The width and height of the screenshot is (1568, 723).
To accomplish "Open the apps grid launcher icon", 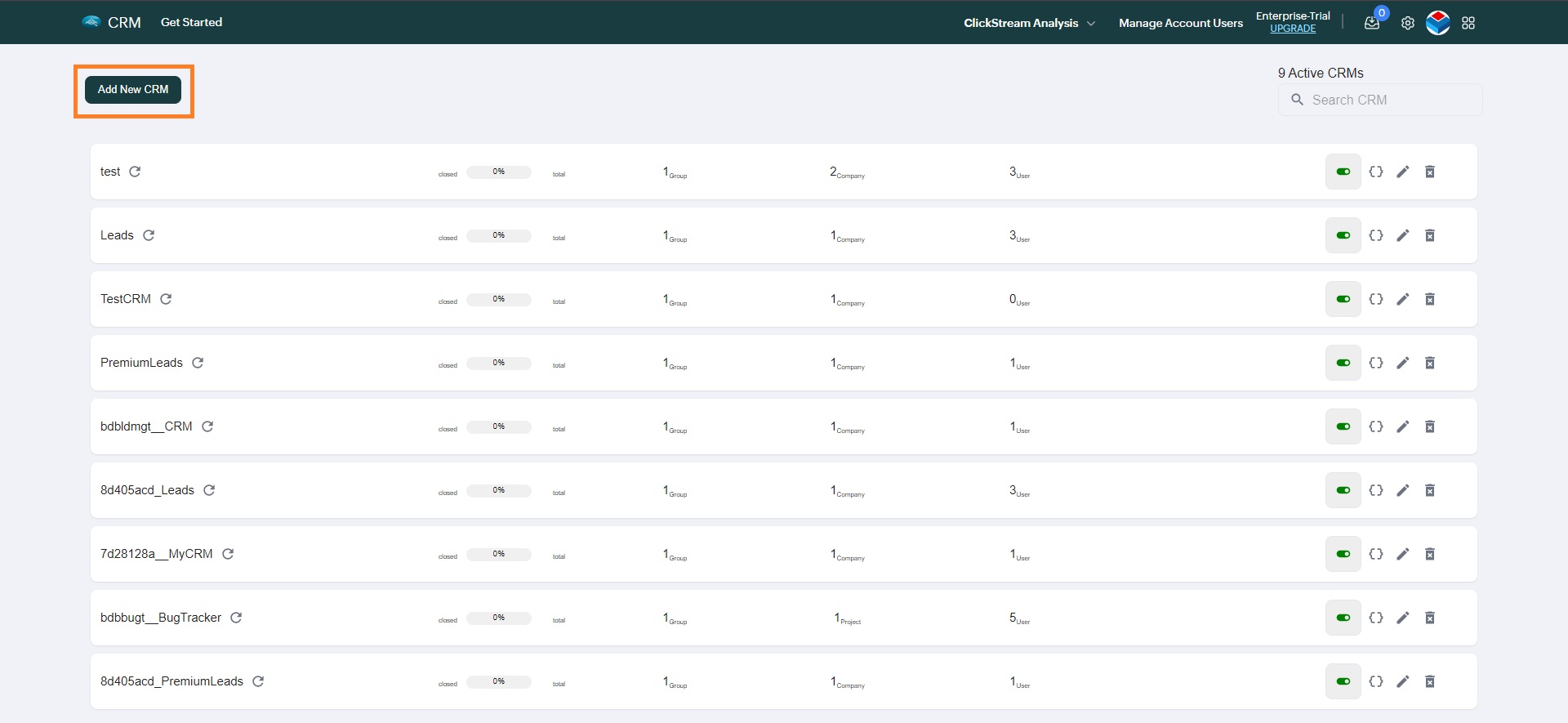I will click(1468, 23).
